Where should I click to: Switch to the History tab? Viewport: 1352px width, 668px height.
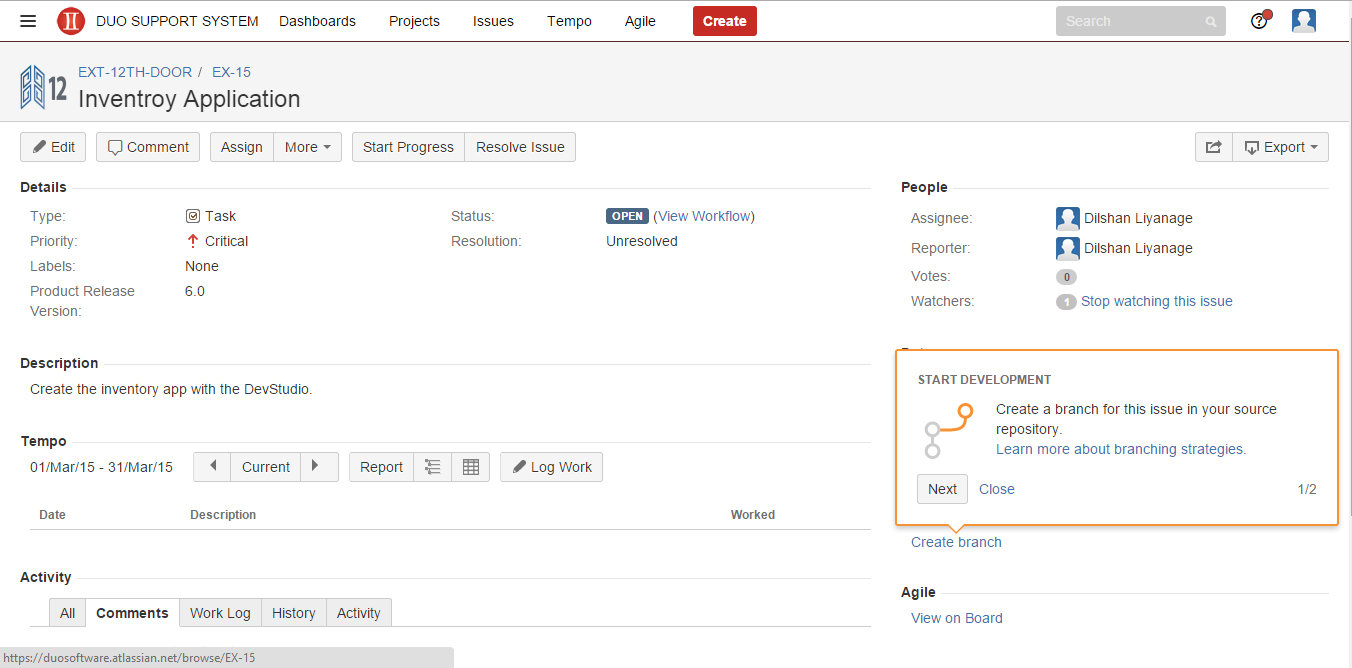pyautogui.click(x=294, y=613)
